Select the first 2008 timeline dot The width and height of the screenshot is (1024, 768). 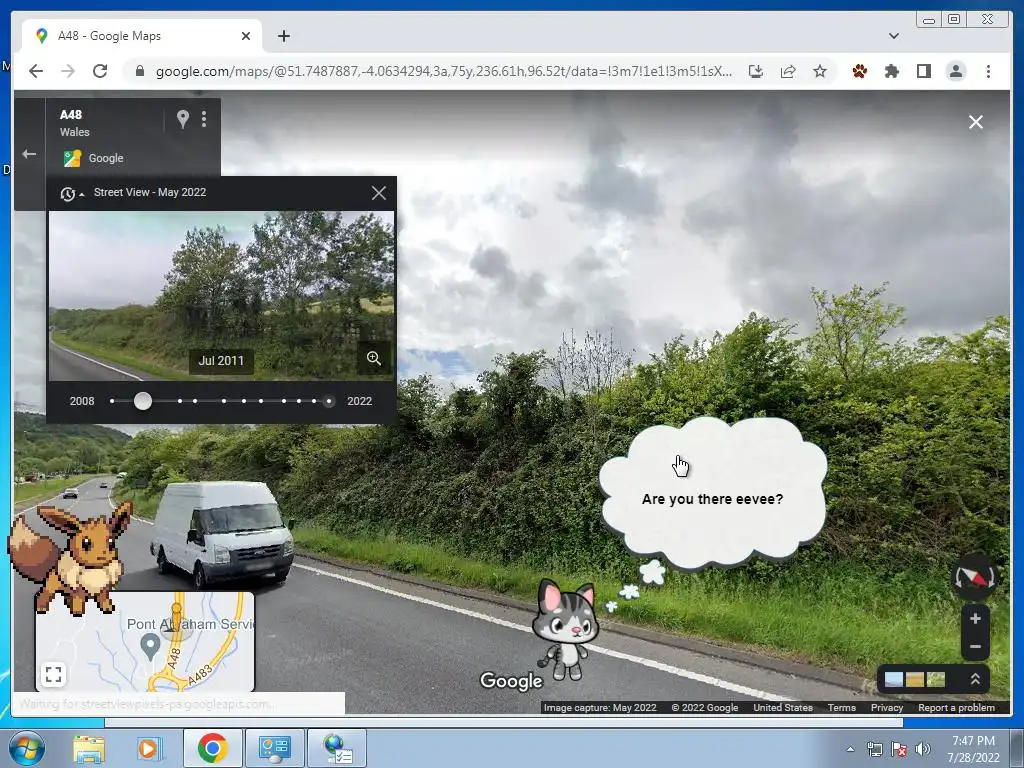(x=112, y=401)
